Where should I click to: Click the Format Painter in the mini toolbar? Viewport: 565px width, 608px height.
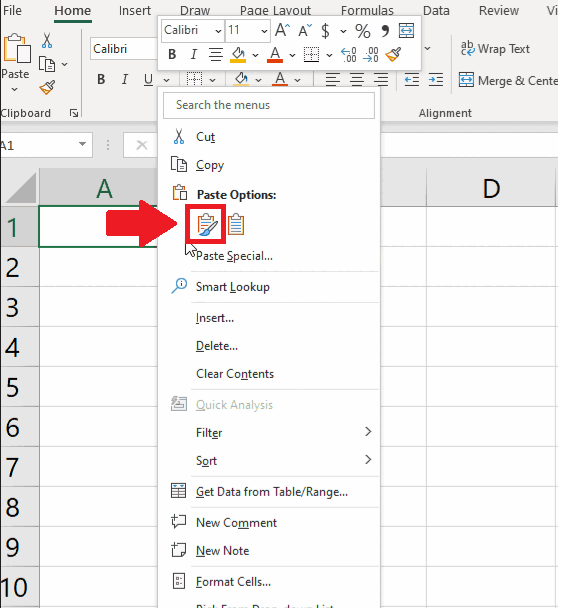tap(393, 55)
